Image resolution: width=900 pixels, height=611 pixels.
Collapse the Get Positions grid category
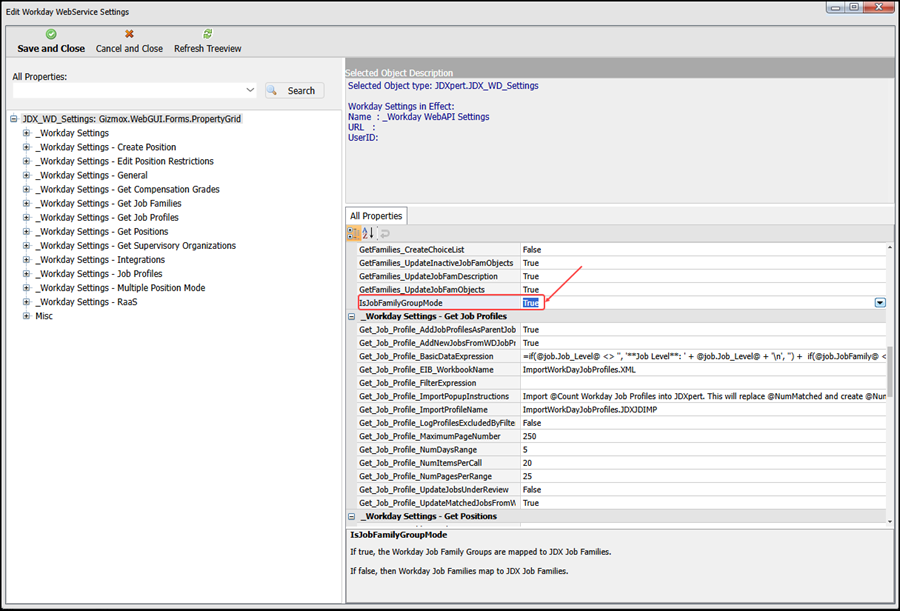pos(351,516)
